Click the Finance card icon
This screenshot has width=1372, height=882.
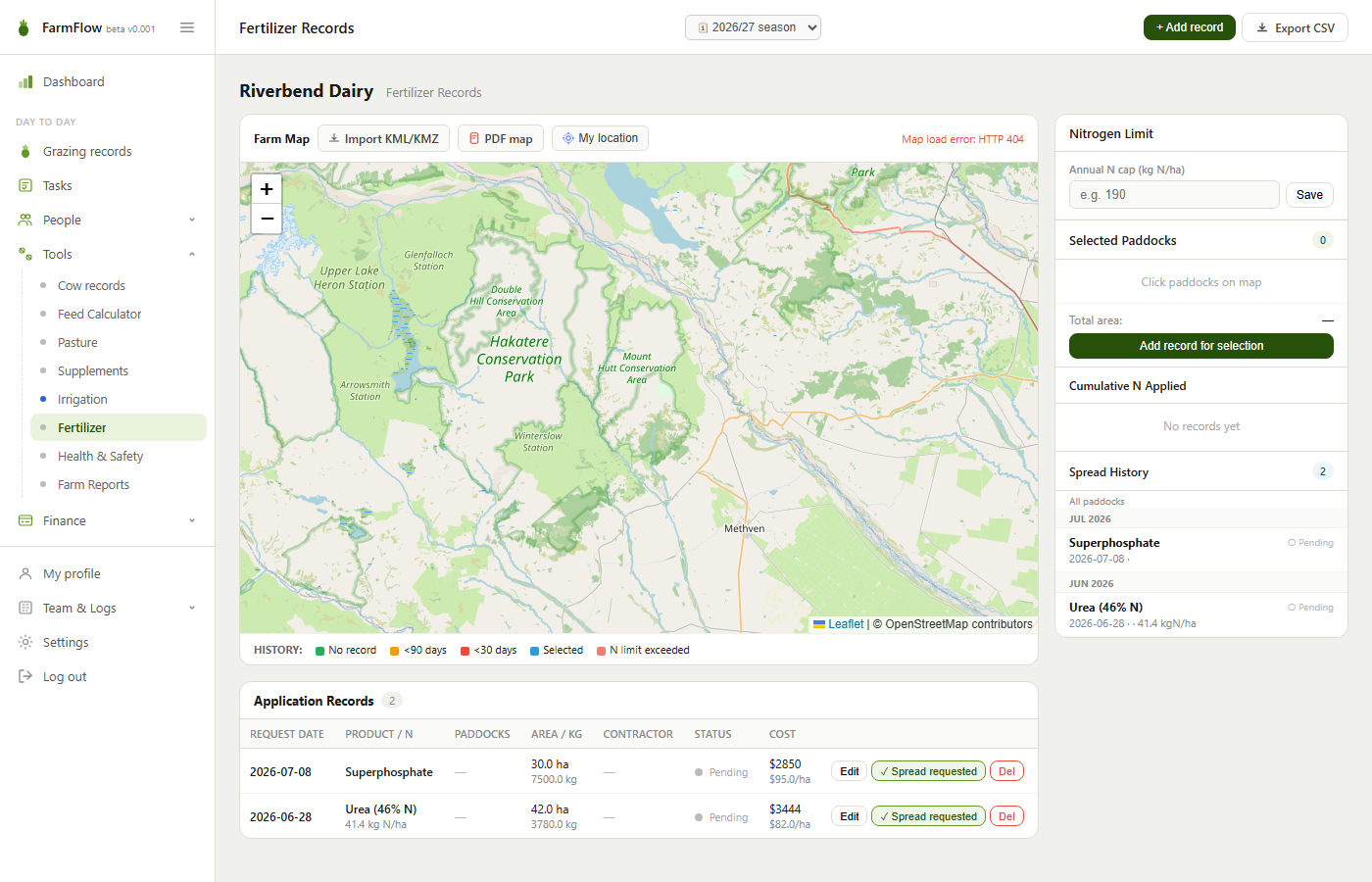[x=25, y=521]
